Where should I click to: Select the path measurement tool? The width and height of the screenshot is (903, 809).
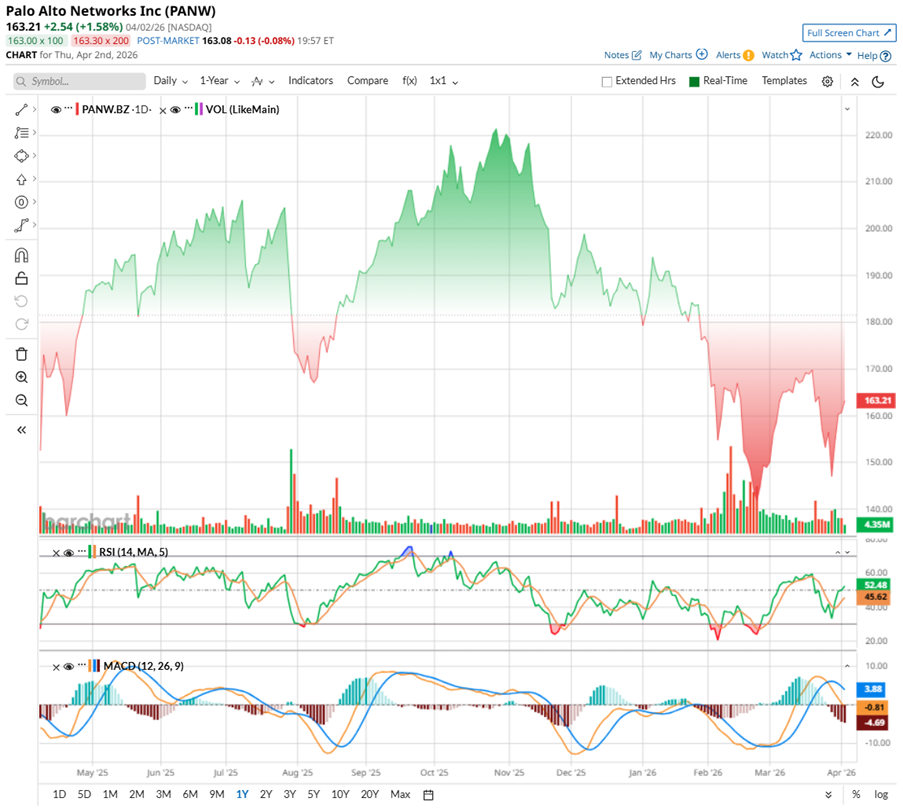[x=21, y=225]
